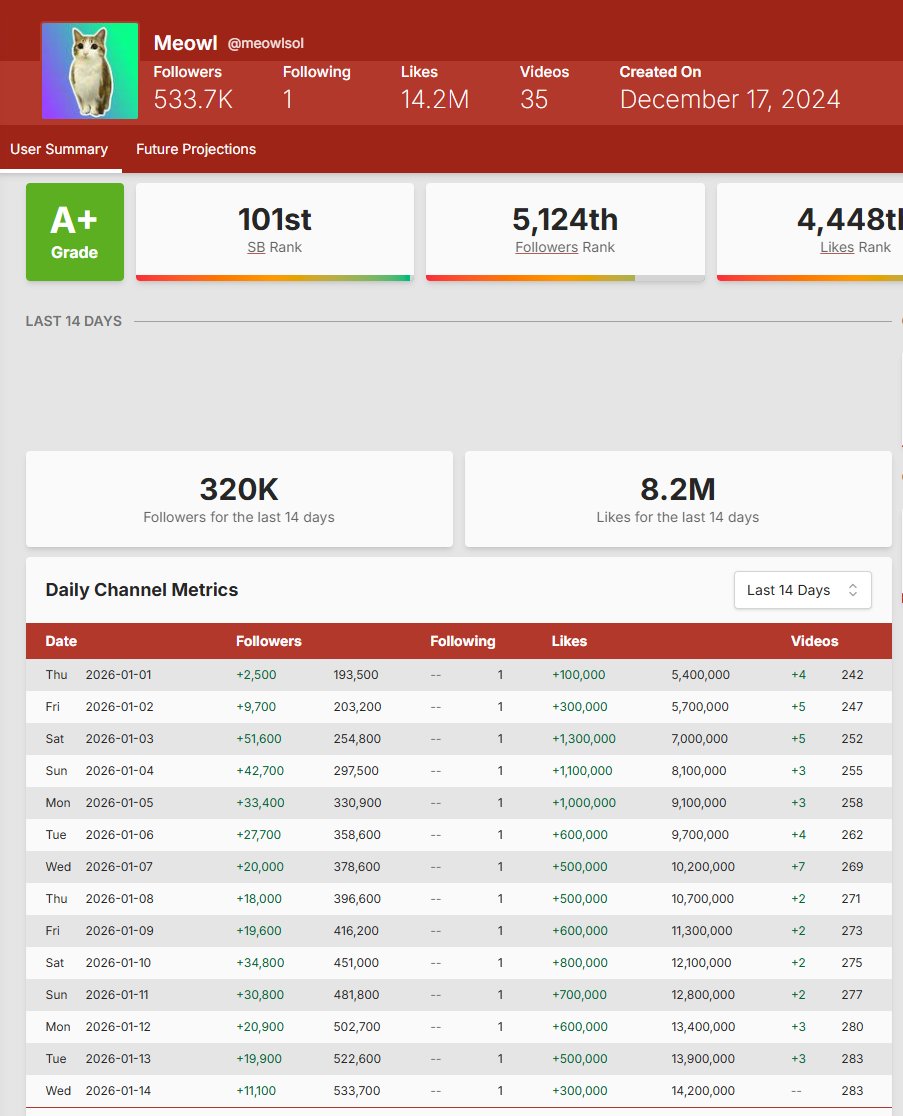
Task: Click the Date column header
Action: pyautogui.click(x=61, y=641)
